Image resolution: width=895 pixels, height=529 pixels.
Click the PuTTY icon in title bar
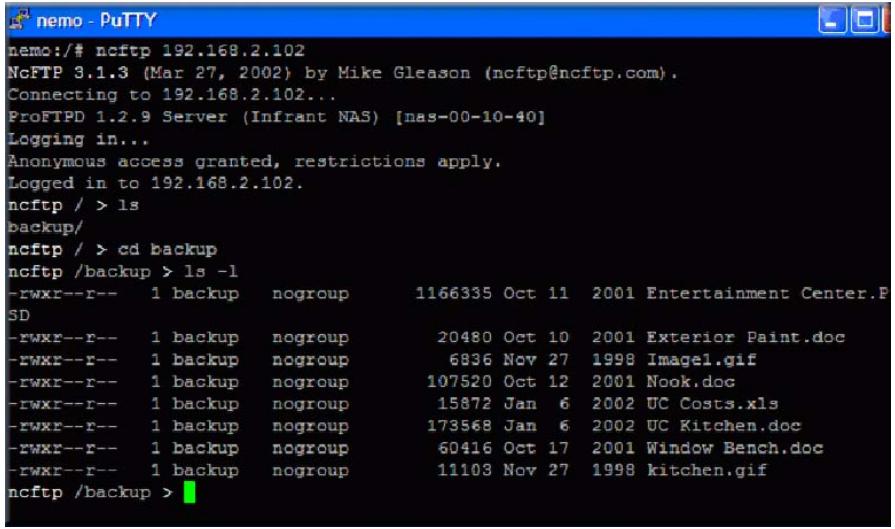[x=19, y=20]
